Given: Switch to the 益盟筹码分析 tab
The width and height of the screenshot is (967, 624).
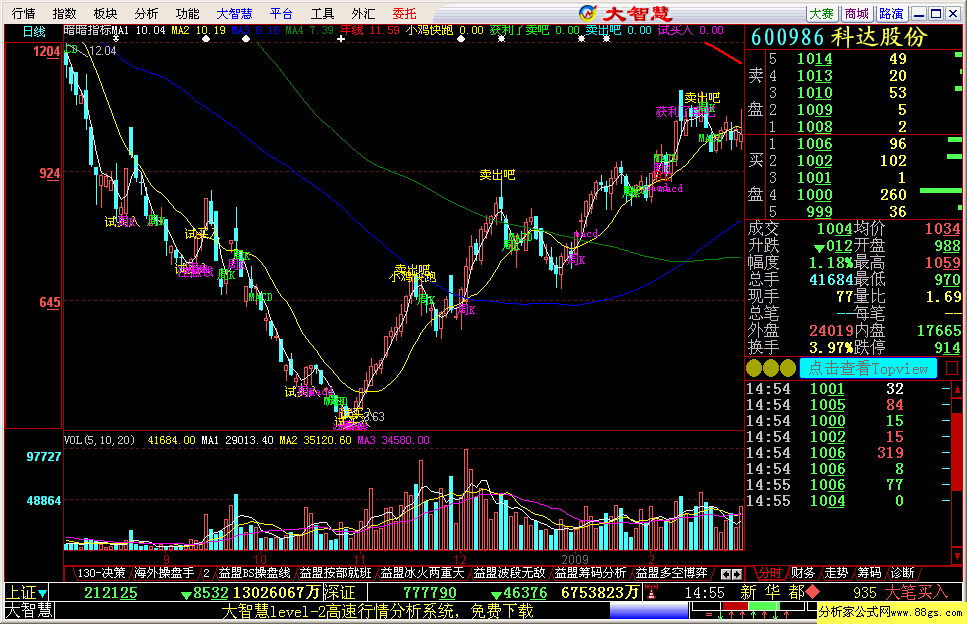Looking at the screenshot, I should tap(590, 573).
